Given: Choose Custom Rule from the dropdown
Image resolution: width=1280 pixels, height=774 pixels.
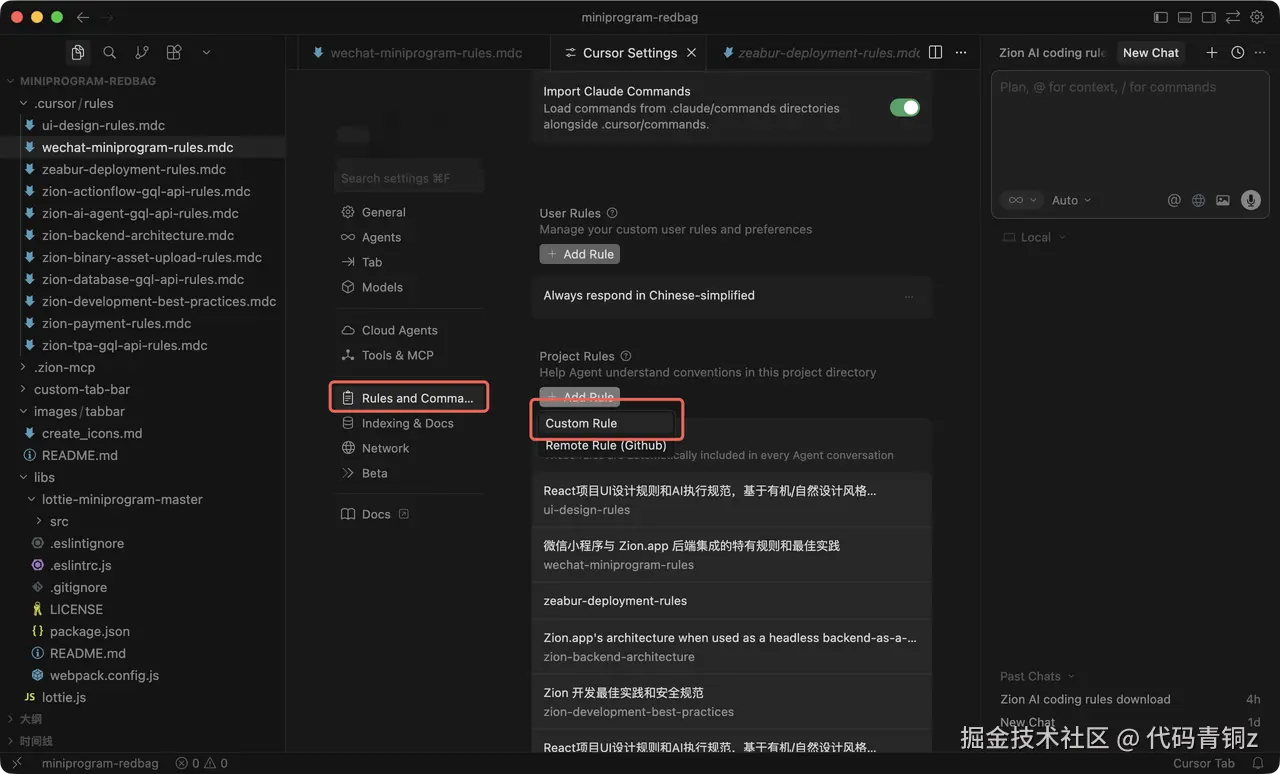Looking at the screenshot, I should pos(607,423).
